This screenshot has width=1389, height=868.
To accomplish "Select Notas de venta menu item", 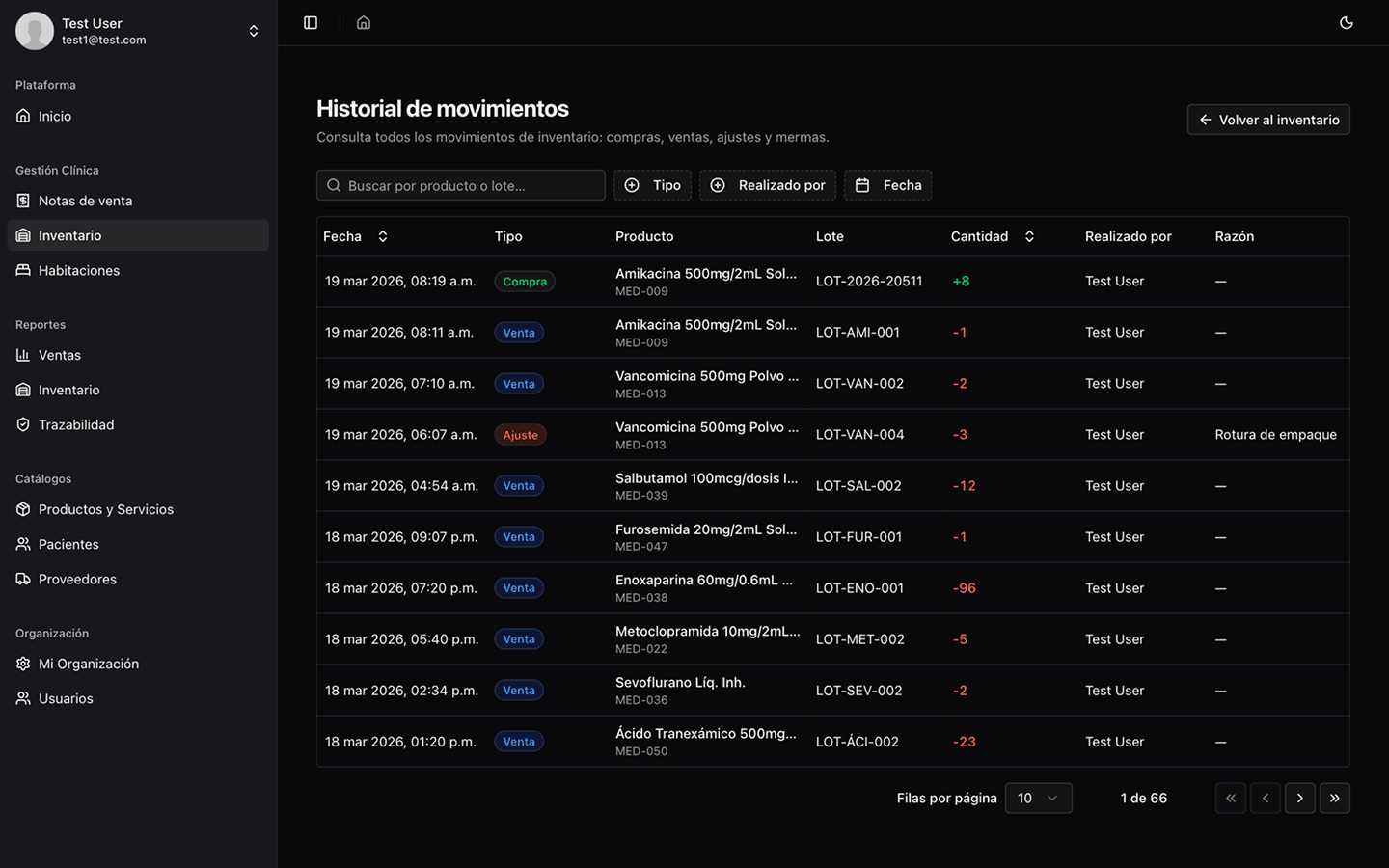I will coord(85,201).
